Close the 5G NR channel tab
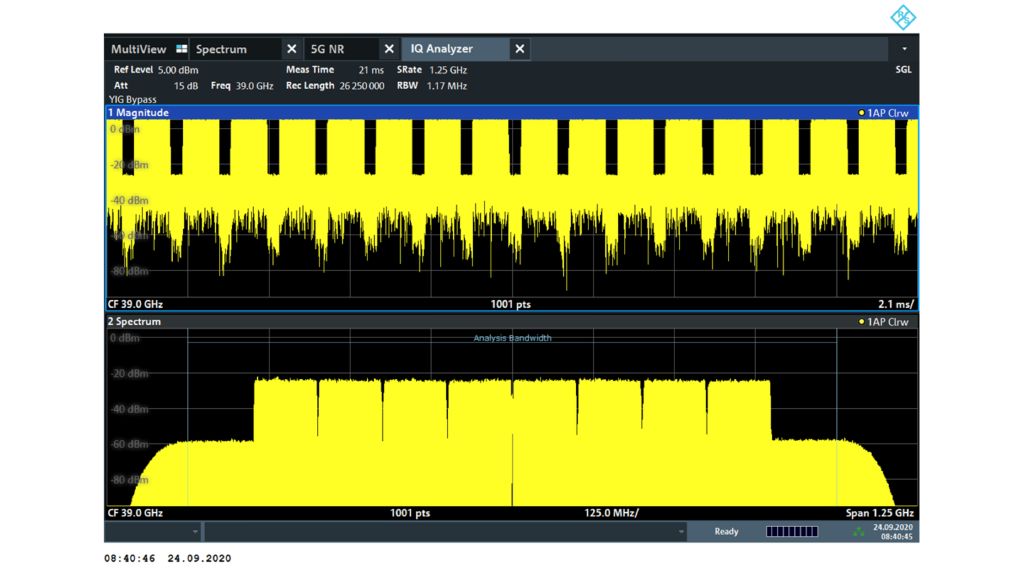The height and width of the screenshot is (576, 1024). pyautogui.click(x=389, y=49)
